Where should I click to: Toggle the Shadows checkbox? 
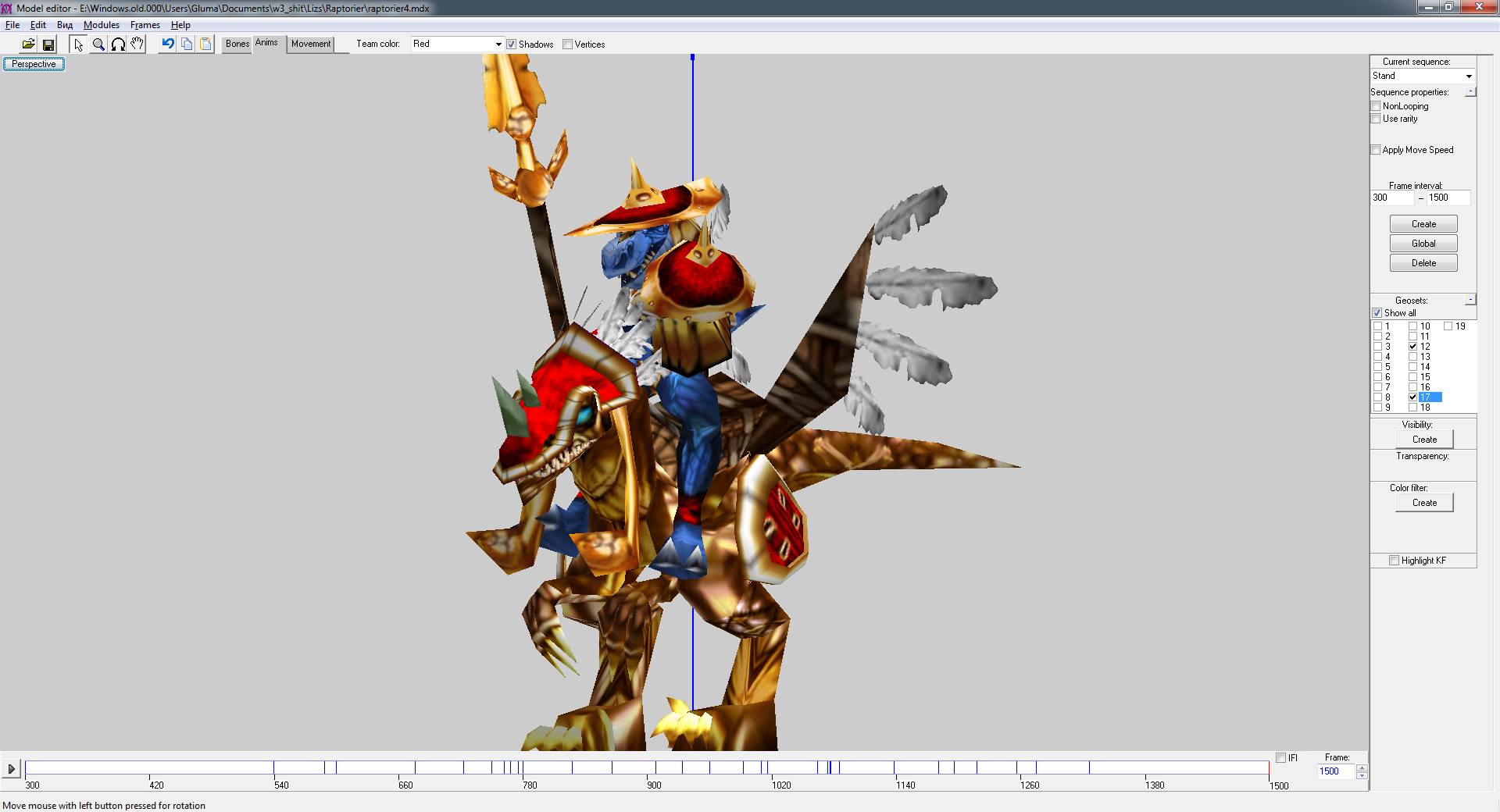coord(511,45)
